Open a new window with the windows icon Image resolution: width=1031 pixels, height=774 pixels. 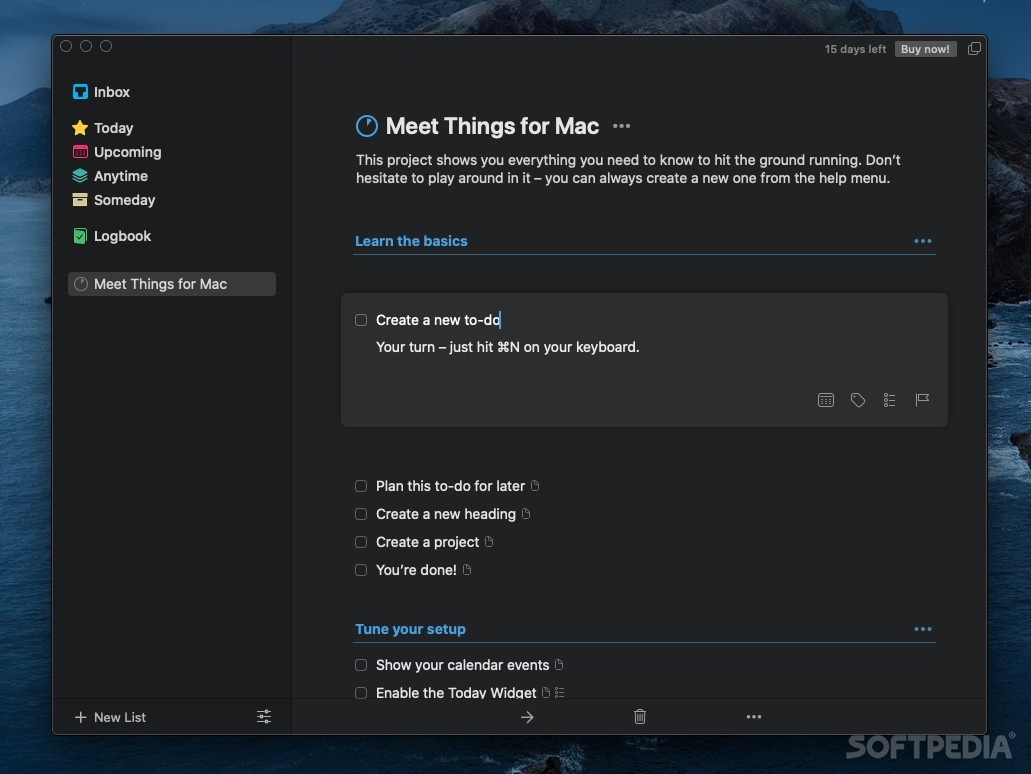pyautogui.click(x=974, y=49)
